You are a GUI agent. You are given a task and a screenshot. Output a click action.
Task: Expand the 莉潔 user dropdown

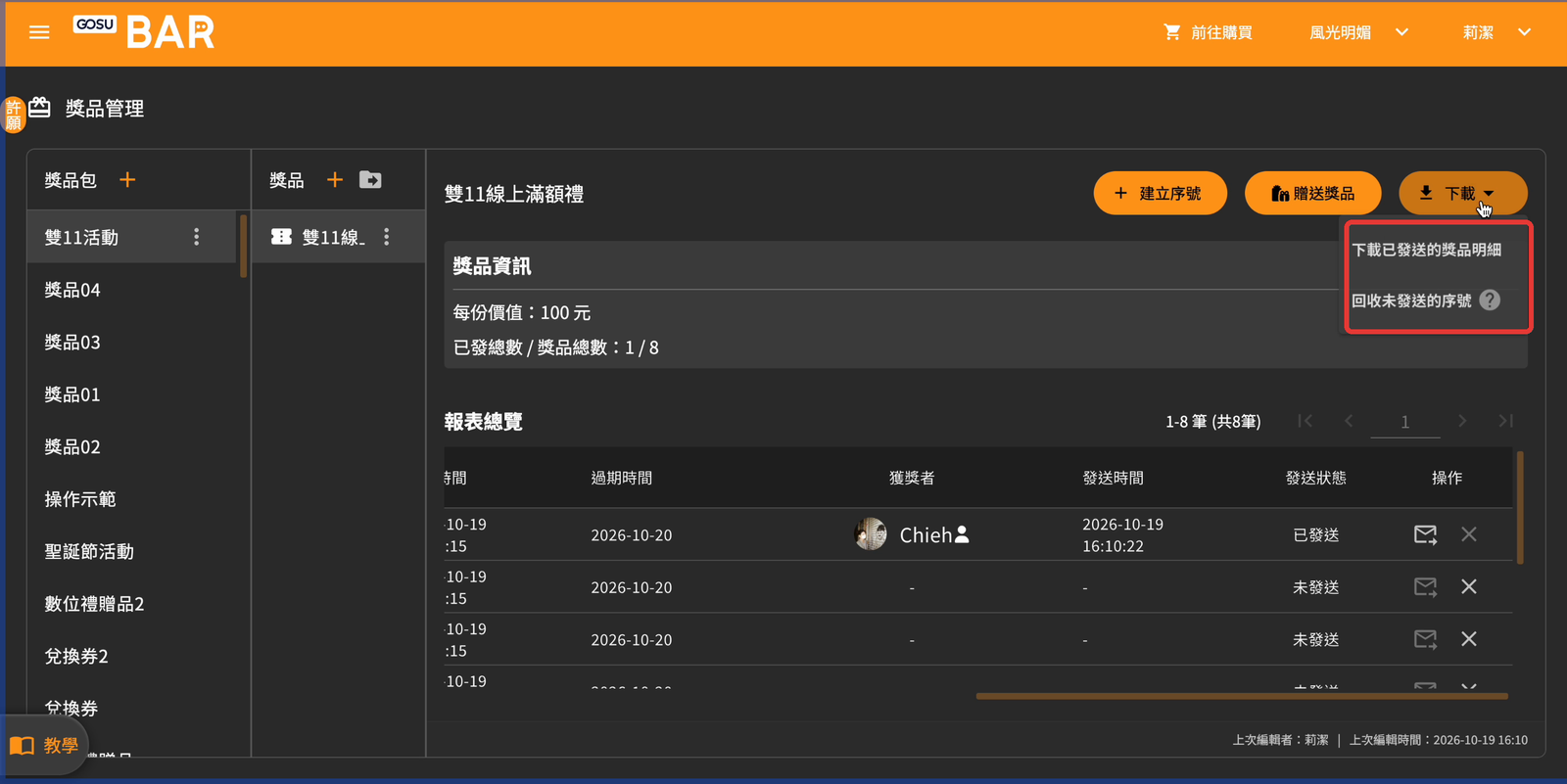[x=1496, y=32]
